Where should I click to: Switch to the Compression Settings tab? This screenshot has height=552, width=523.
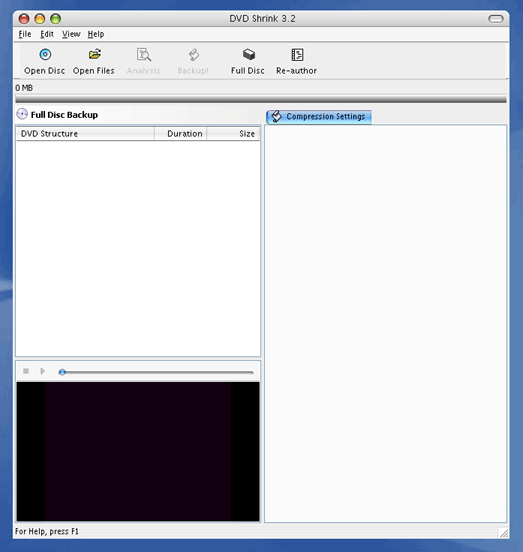[x=319, y=117]
